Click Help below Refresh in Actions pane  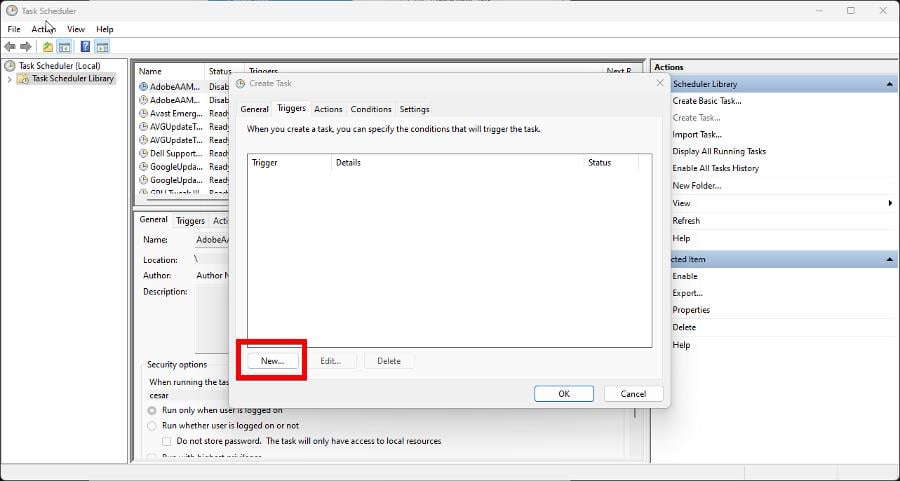click(681, 238)
